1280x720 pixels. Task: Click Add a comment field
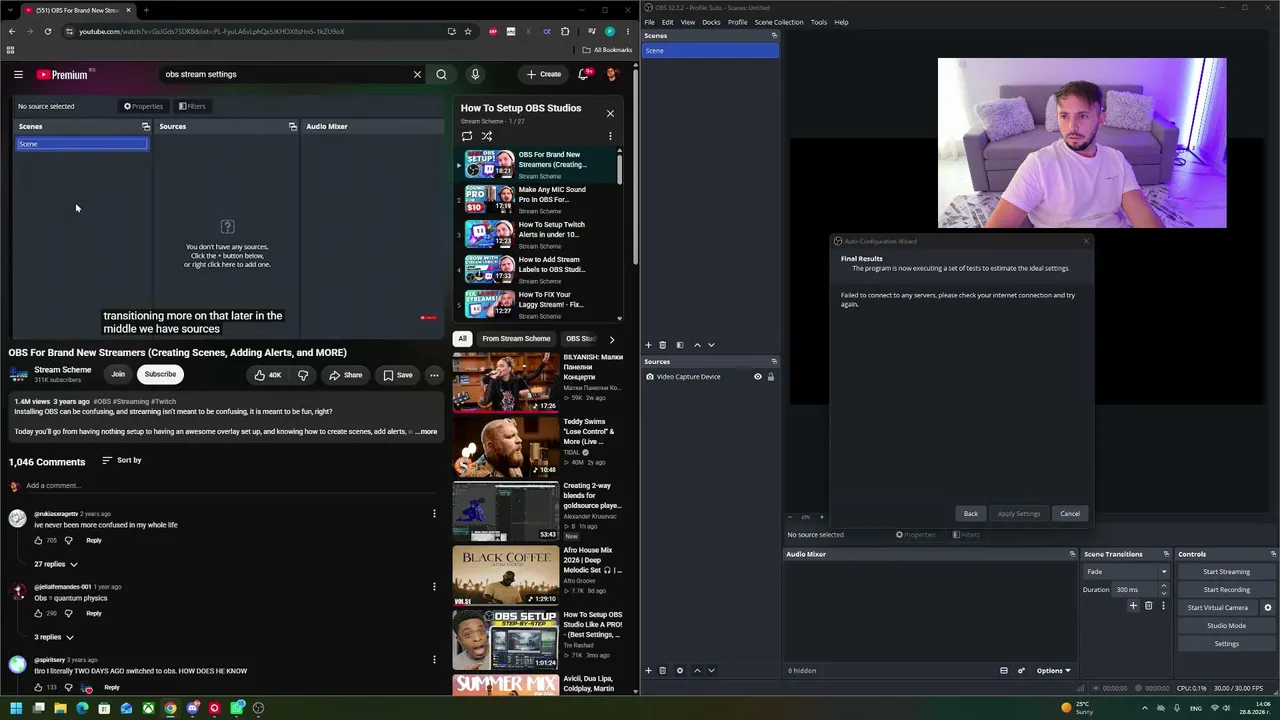point(230,486)
